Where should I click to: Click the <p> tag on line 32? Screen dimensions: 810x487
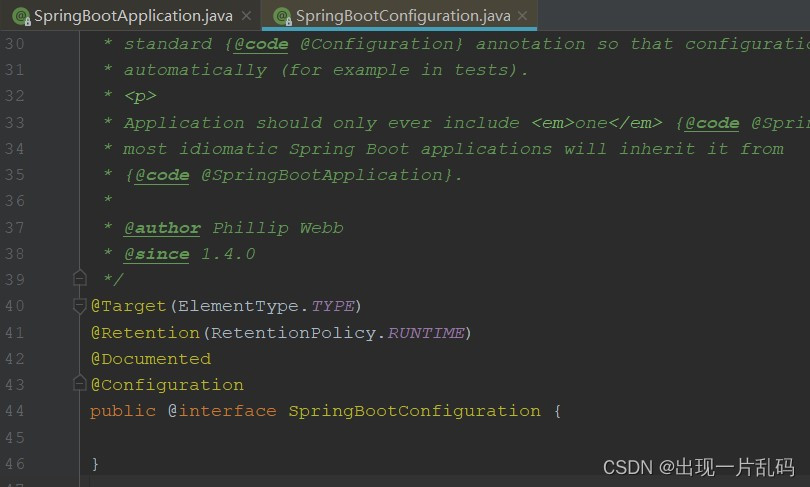(140, 97)
